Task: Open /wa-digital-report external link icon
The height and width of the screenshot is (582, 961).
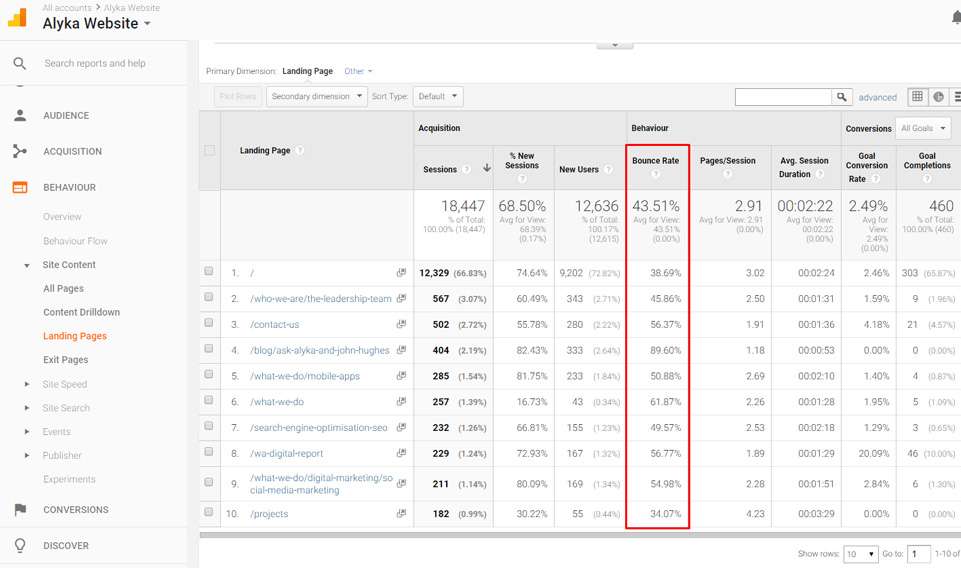Action: click(x=401, y=453)
